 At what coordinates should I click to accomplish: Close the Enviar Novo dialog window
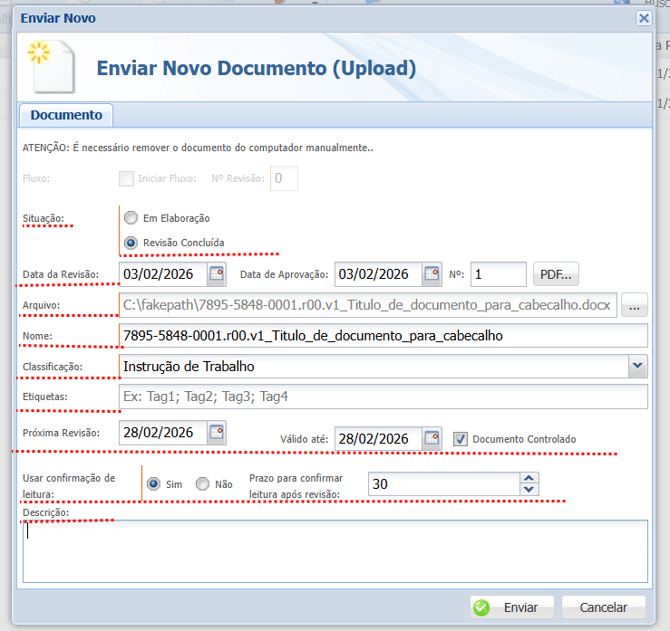(x=644, y=18)
